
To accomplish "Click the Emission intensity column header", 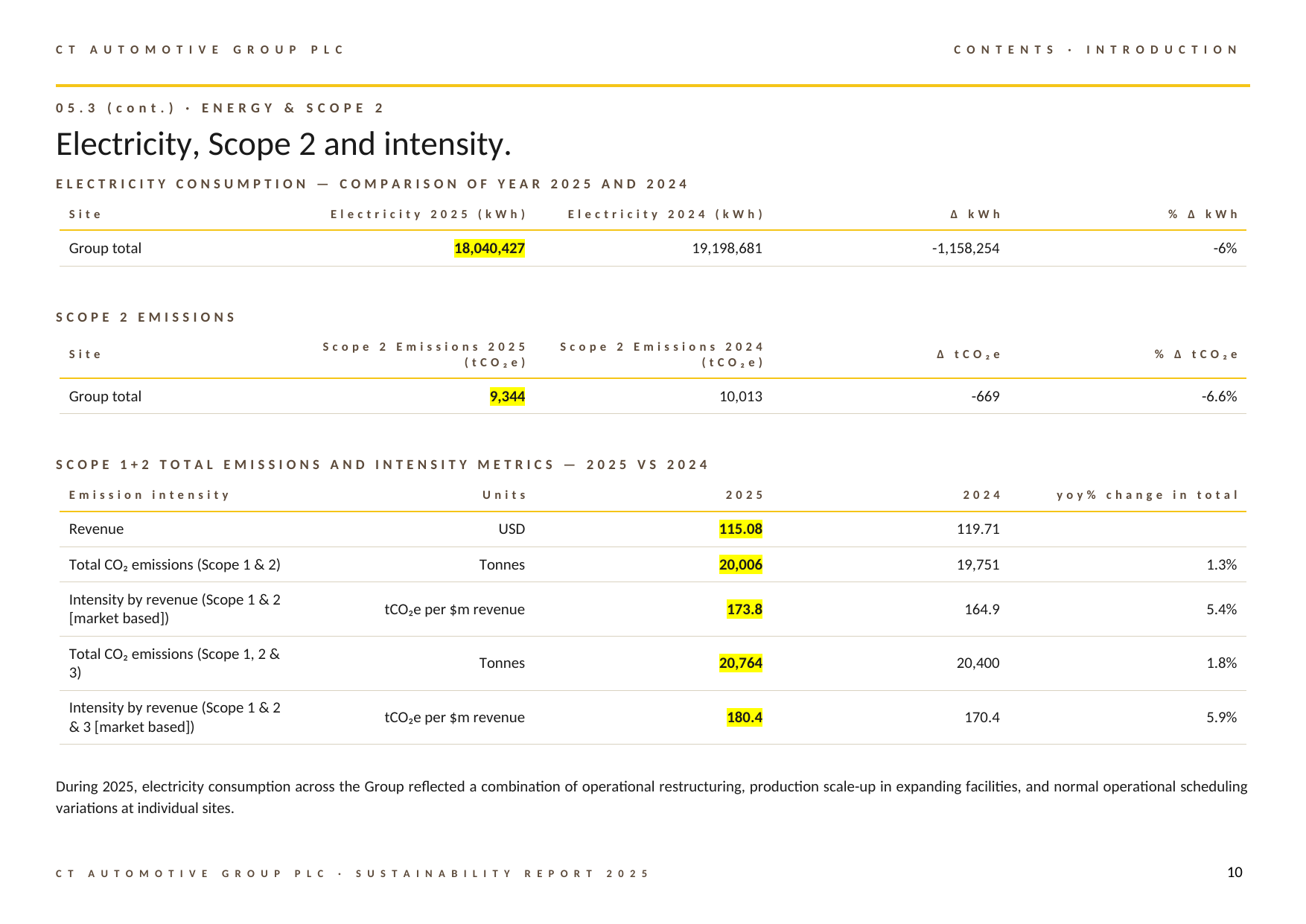I will (x=149, y=495).
